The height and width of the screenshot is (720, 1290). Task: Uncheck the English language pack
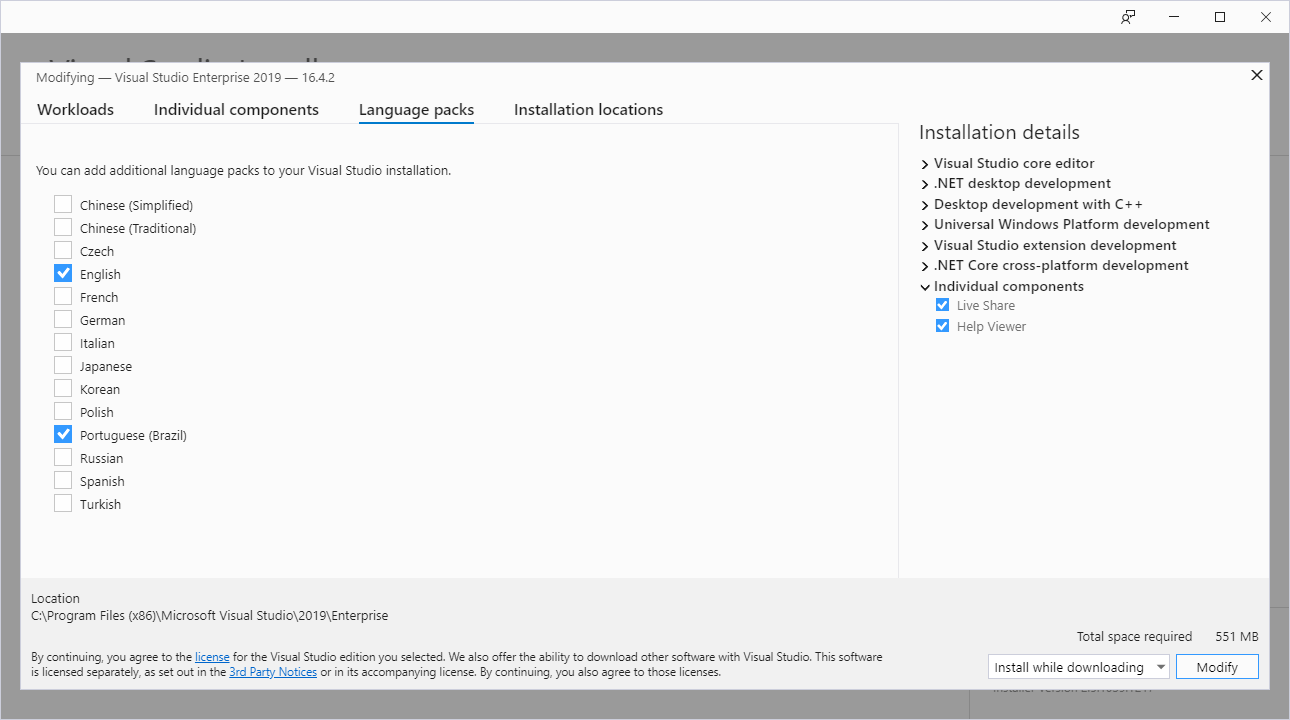tap(63, 273)
